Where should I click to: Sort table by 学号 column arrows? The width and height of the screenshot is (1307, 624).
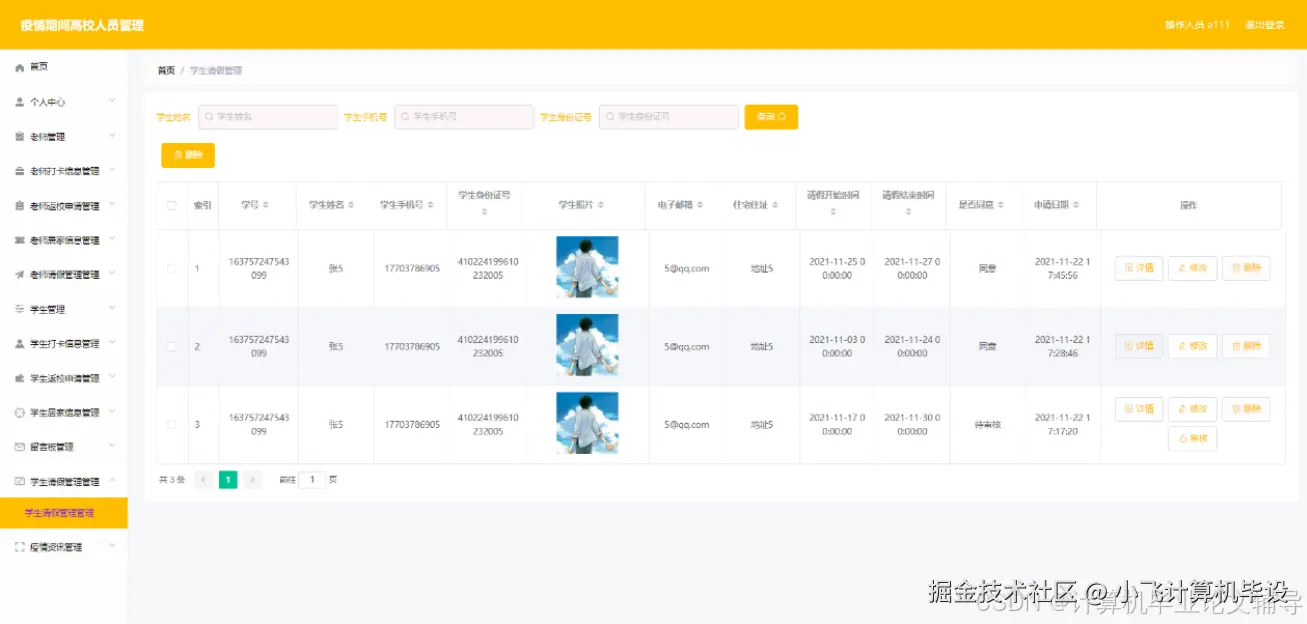pos(265,205)
